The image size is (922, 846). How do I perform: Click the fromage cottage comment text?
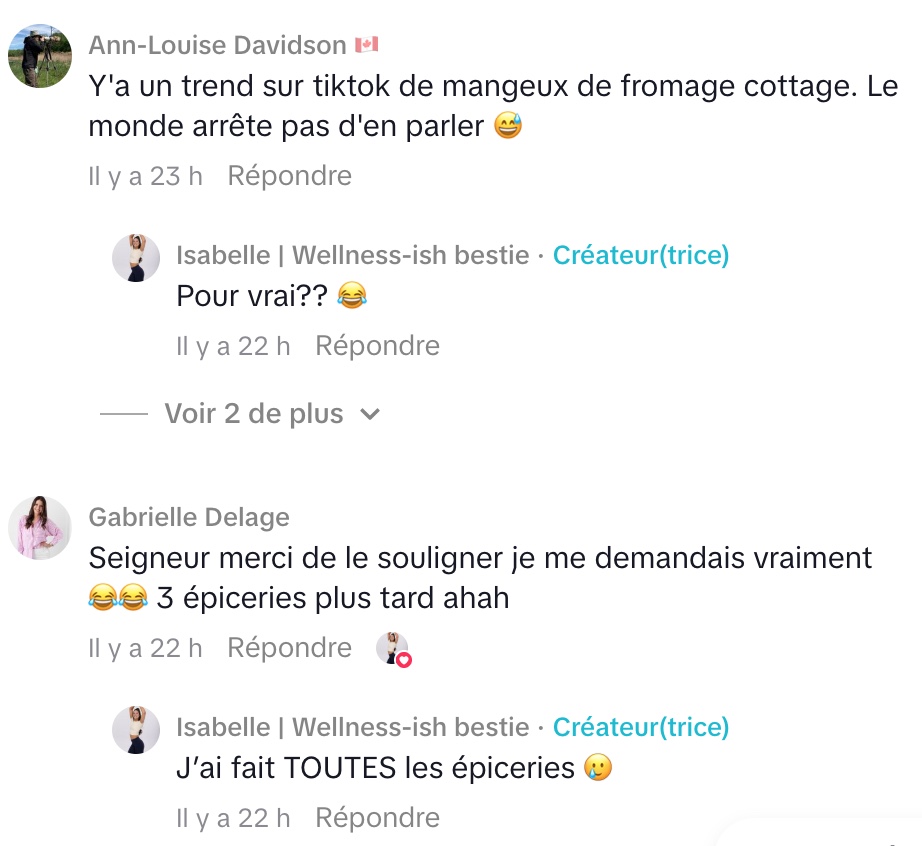[x=493, y=106]
